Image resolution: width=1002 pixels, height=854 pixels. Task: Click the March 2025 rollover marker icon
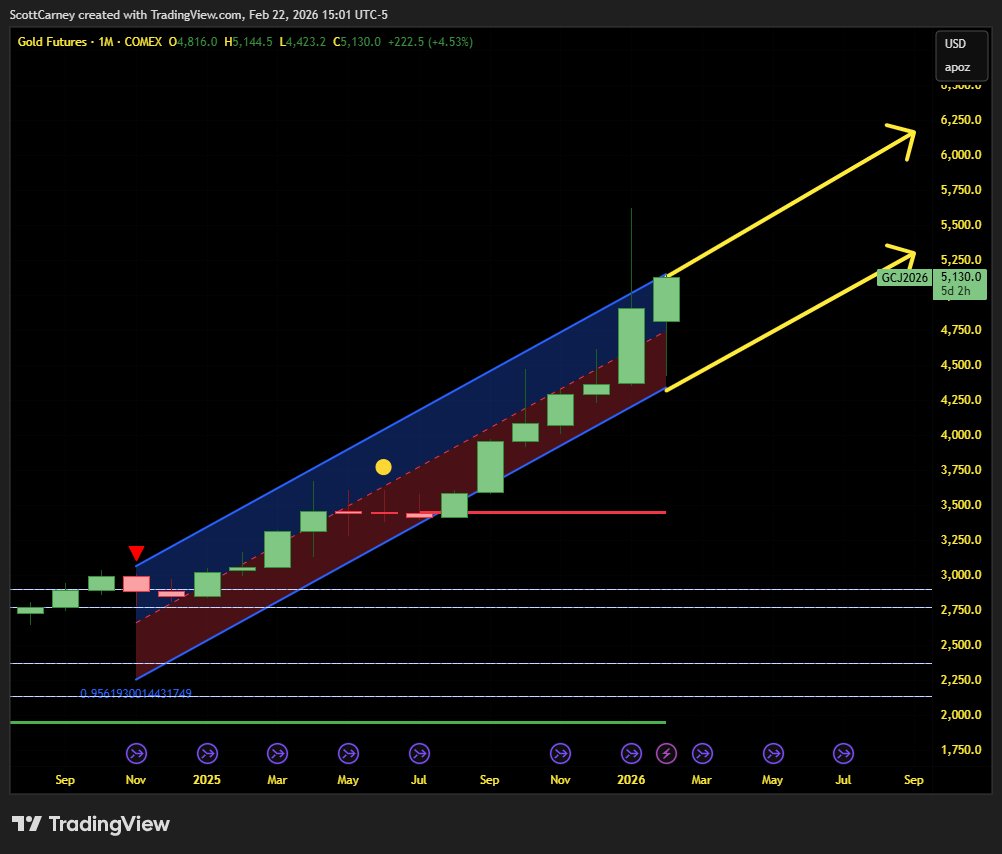coord(277,753)
